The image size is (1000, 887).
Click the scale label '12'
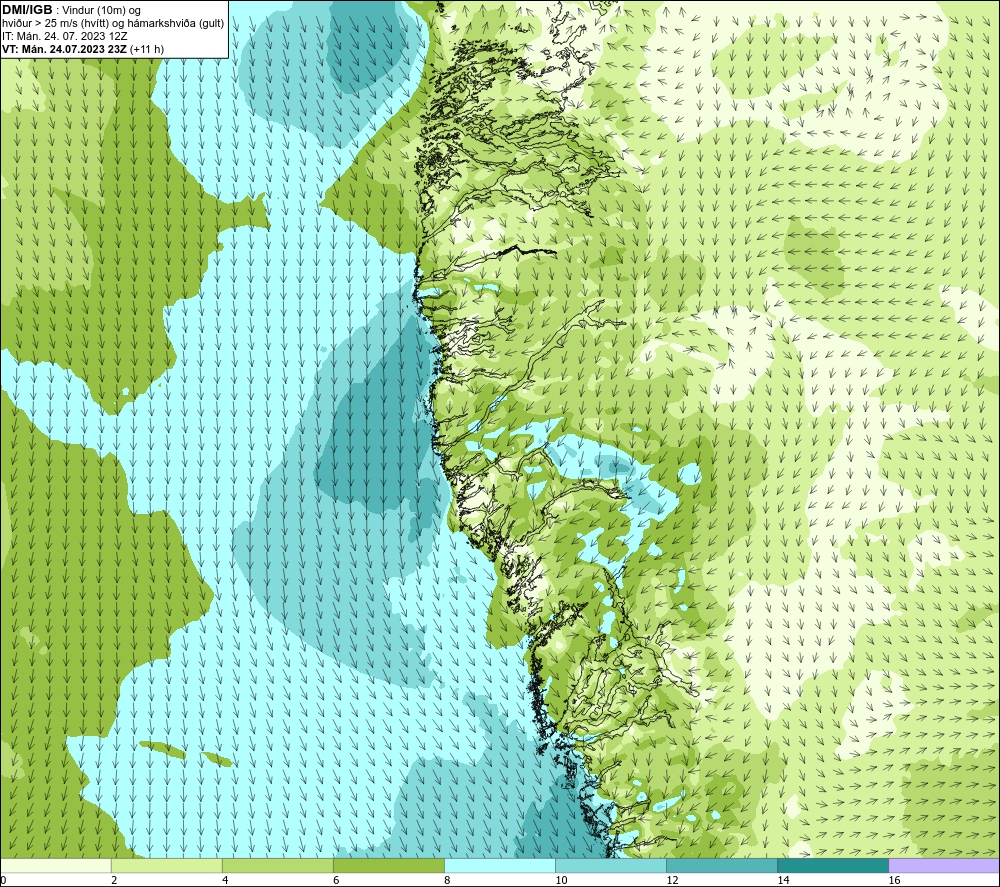672,880
